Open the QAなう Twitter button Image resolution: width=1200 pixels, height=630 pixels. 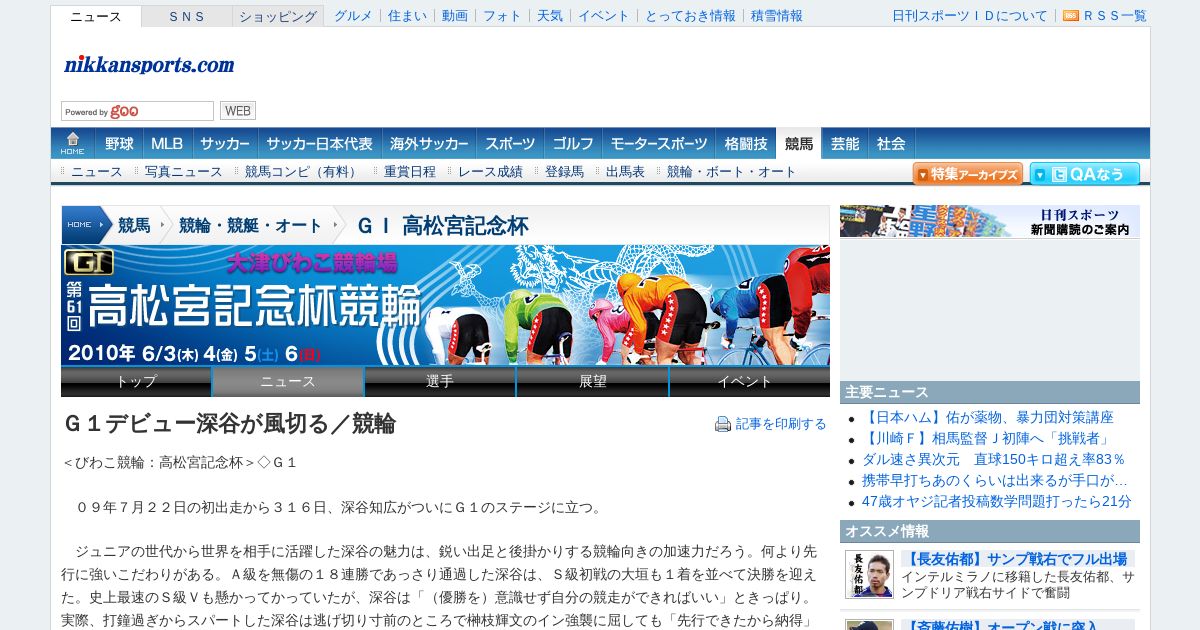click(x=1085, y=174)
